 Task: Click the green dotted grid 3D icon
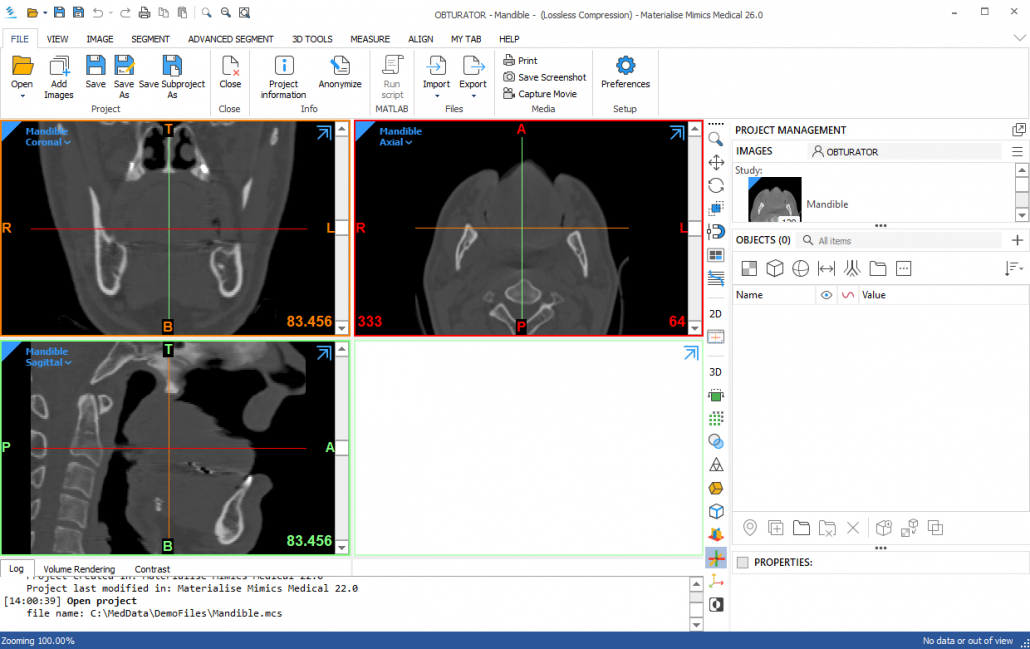716,418
